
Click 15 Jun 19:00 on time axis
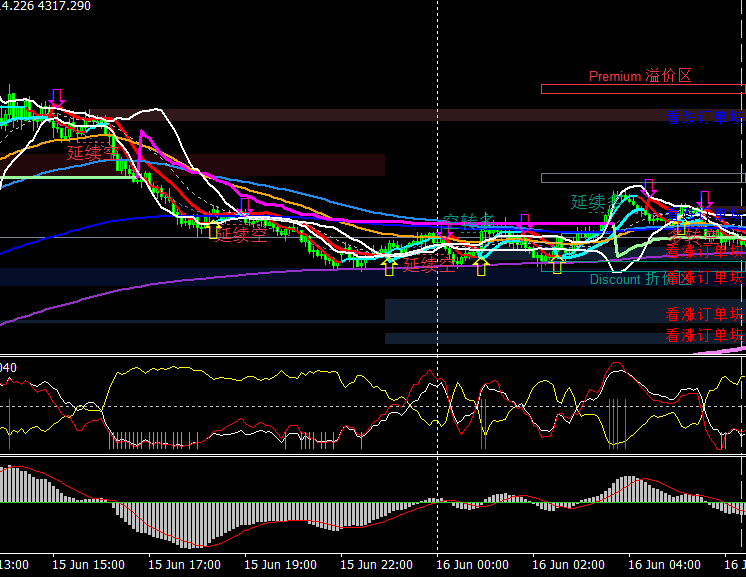[280, 565]
